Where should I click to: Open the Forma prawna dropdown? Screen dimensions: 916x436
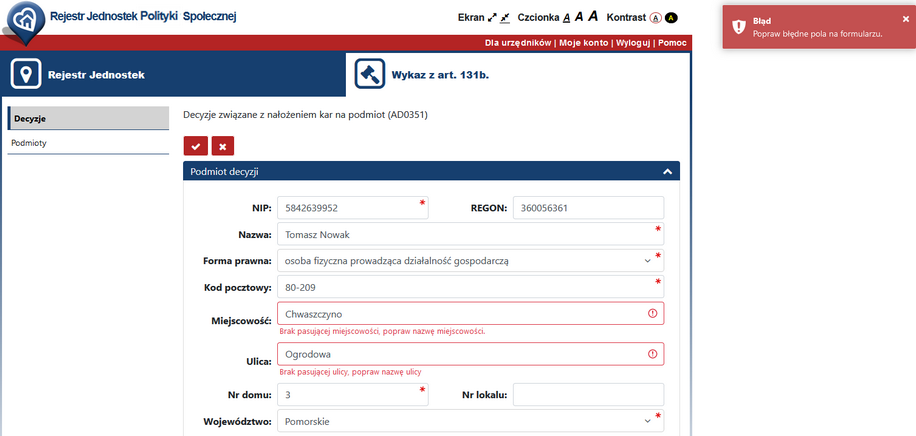(471, 261)
